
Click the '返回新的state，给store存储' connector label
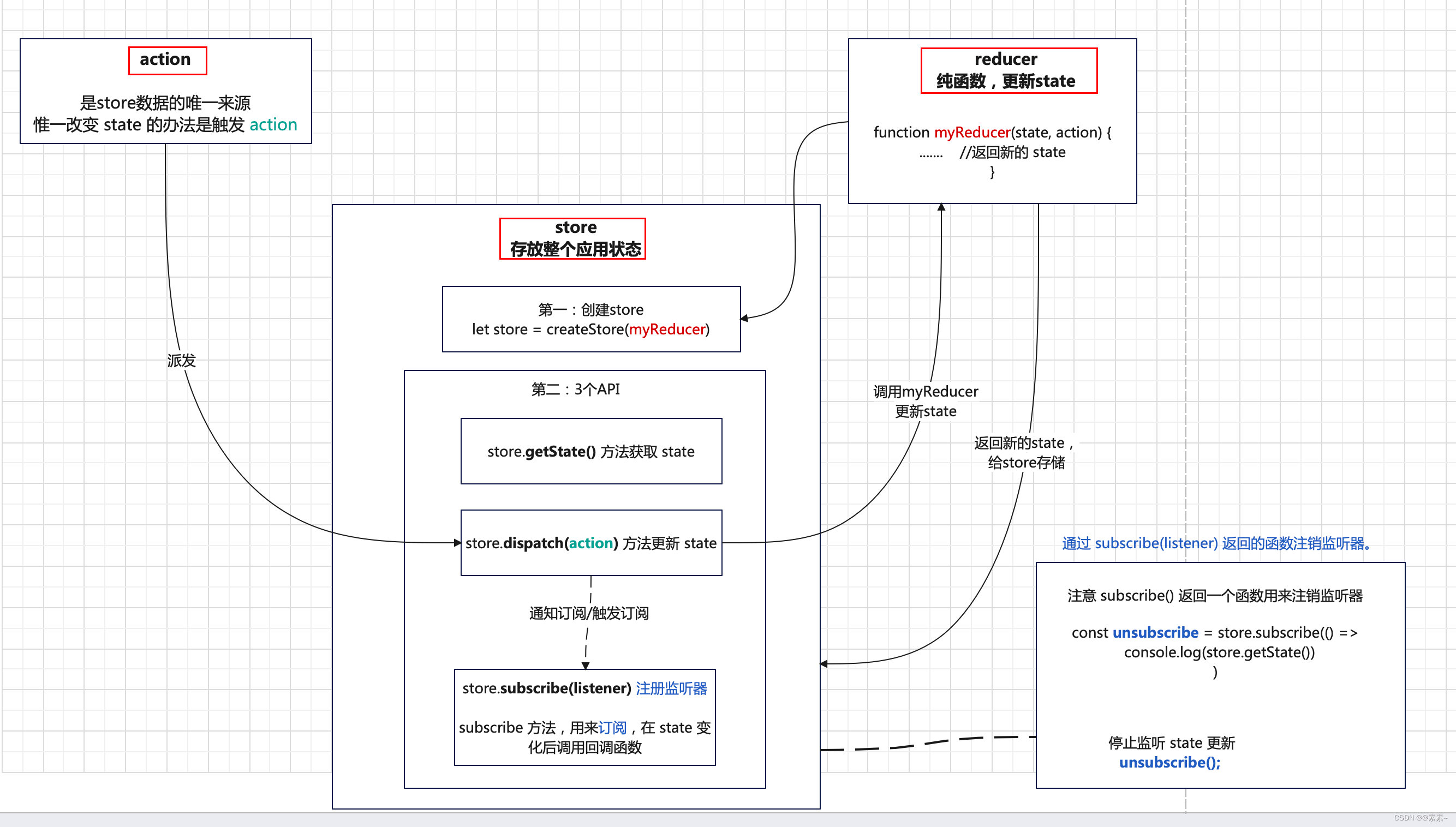(1025, 453)
